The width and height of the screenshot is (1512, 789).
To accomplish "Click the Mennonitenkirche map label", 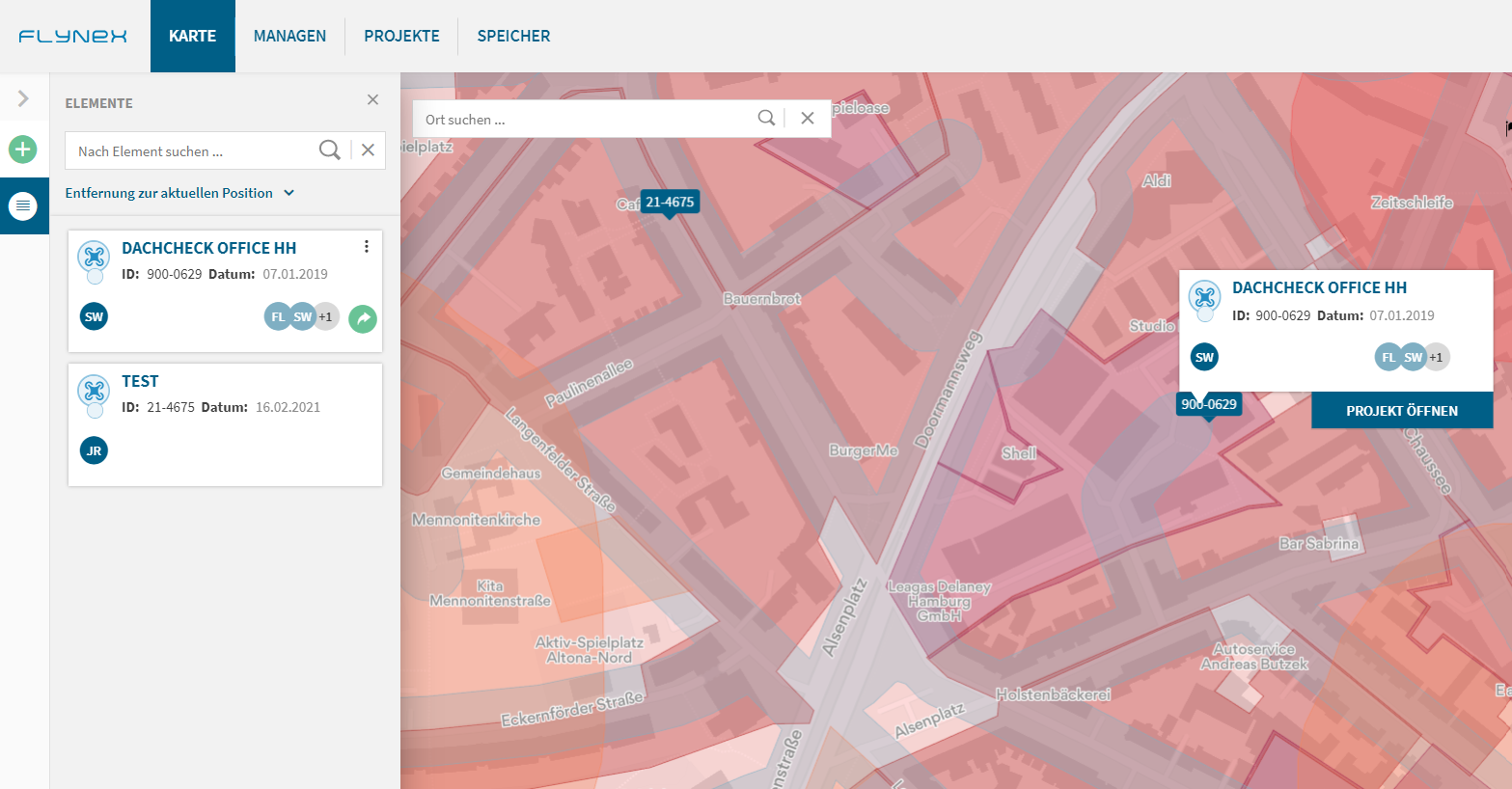I will pos(477,520).
